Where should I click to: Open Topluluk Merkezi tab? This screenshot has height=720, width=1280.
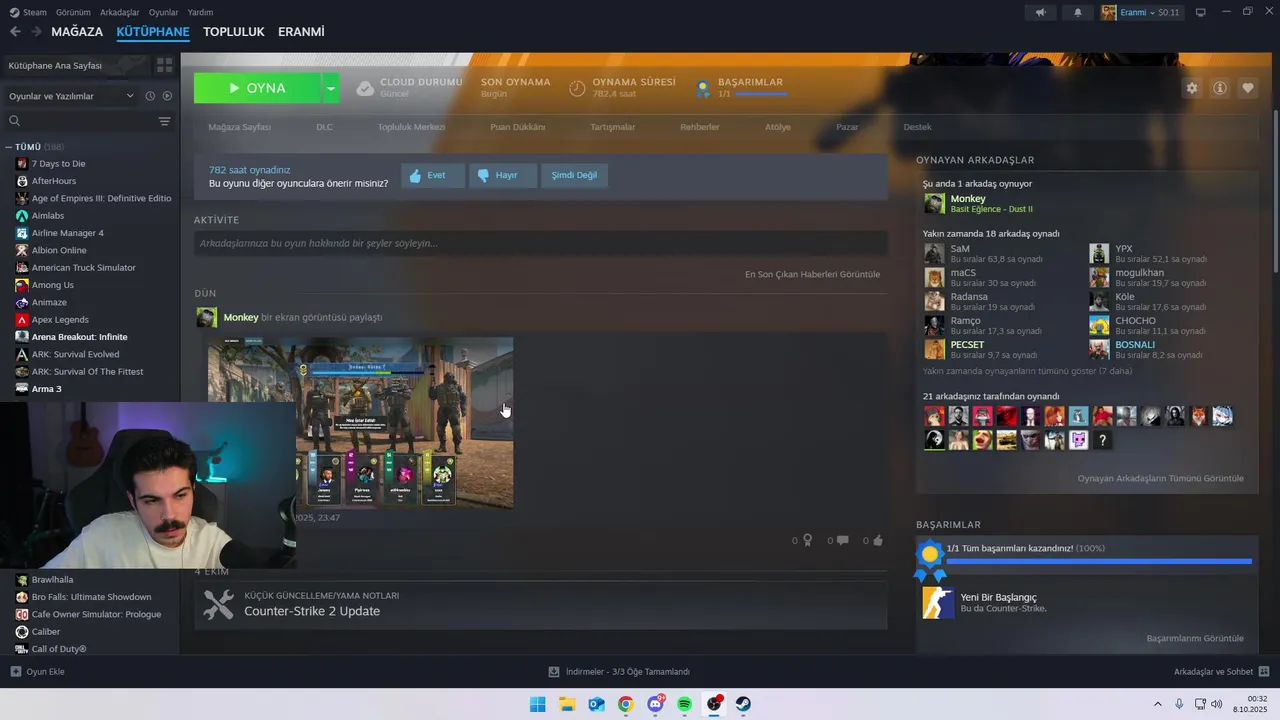[411, 127]
